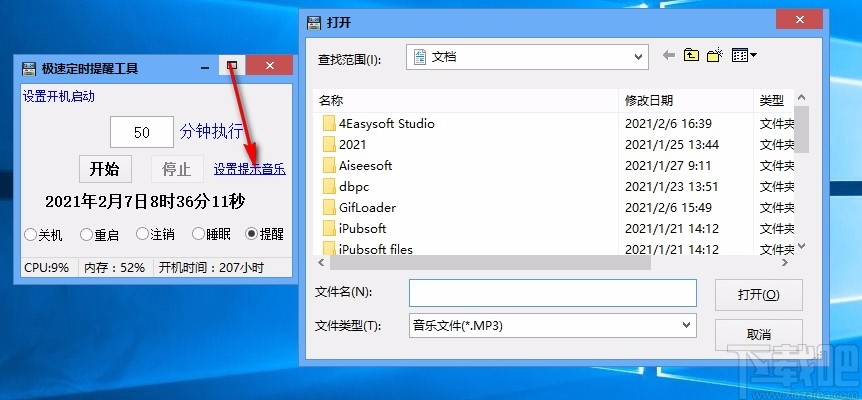
Task: Select the iPubsoft folder icon
Action: point(329,228)
